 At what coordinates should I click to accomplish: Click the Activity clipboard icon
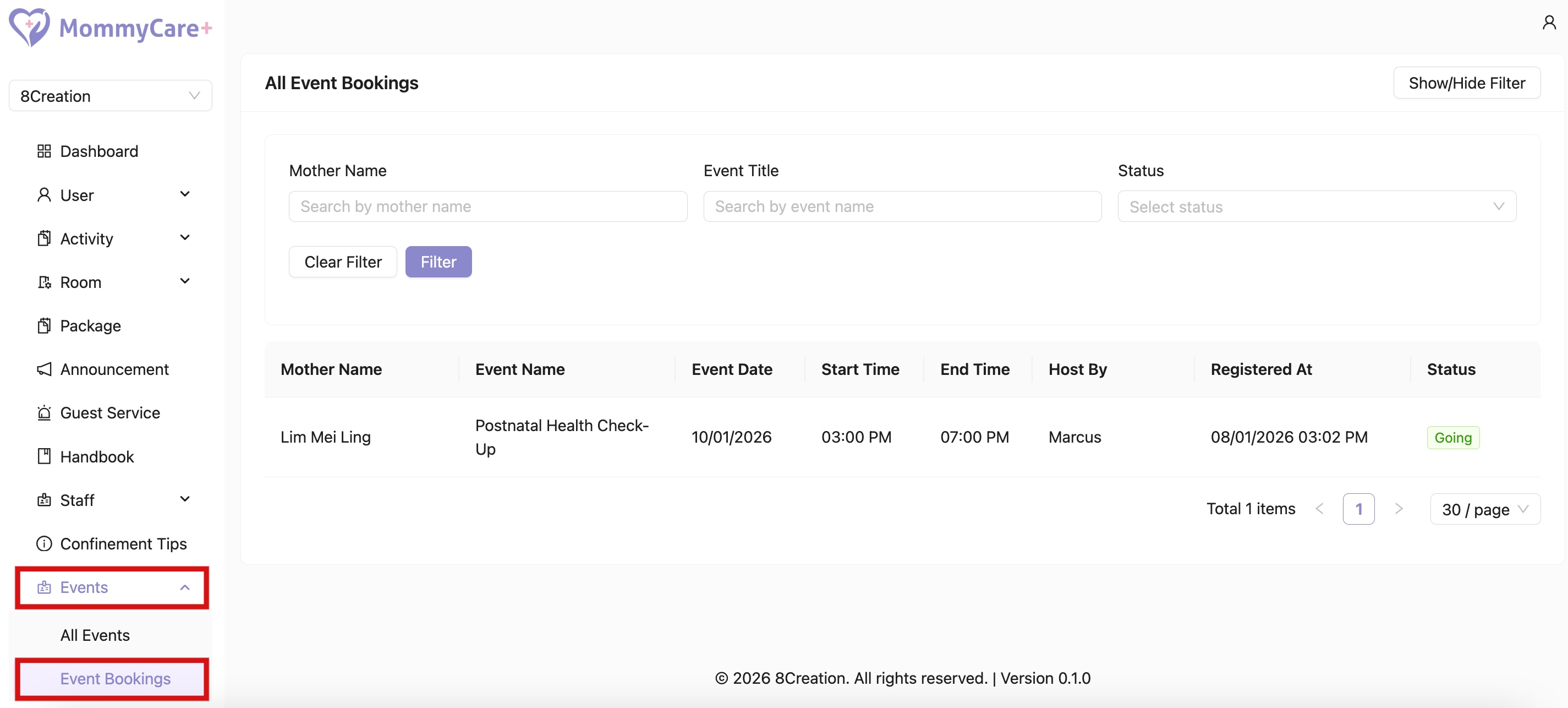(43, 238)
